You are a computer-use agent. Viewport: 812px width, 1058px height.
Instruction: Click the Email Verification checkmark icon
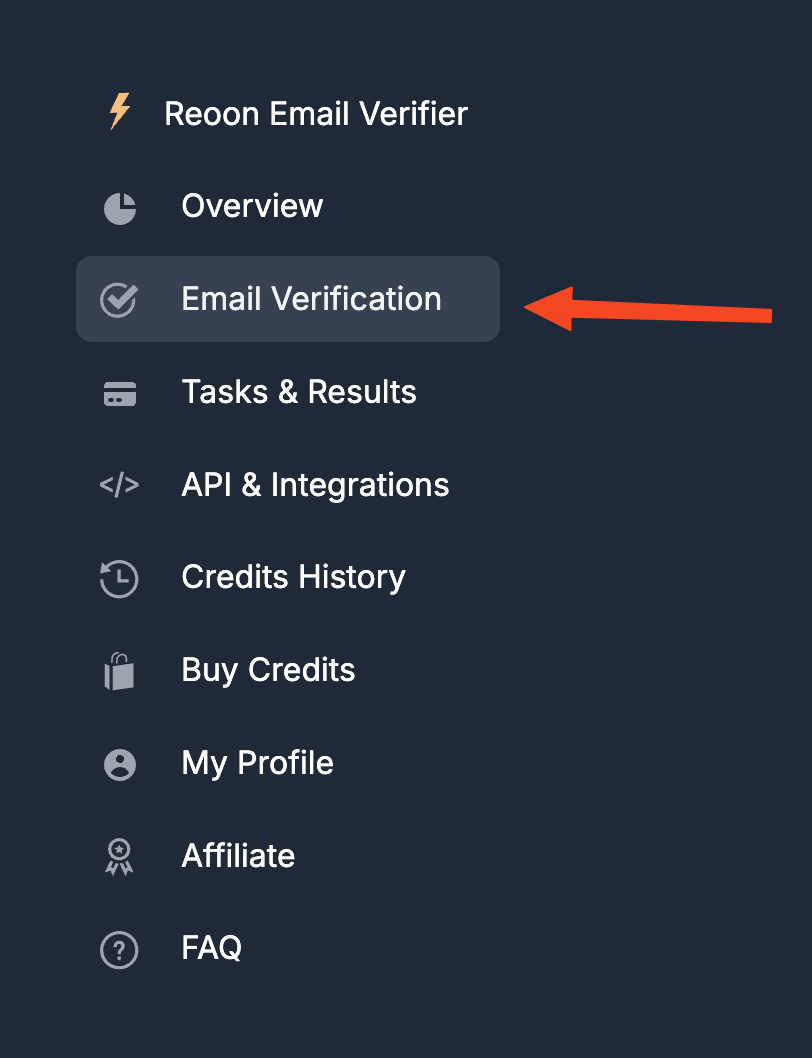[119, 300]
